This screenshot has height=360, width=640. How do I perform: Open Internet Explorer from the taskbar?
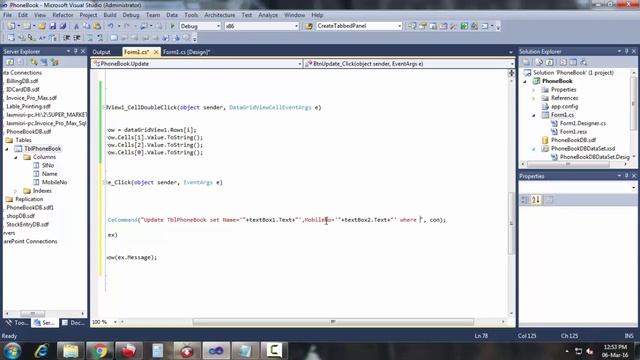coord(41,351)
